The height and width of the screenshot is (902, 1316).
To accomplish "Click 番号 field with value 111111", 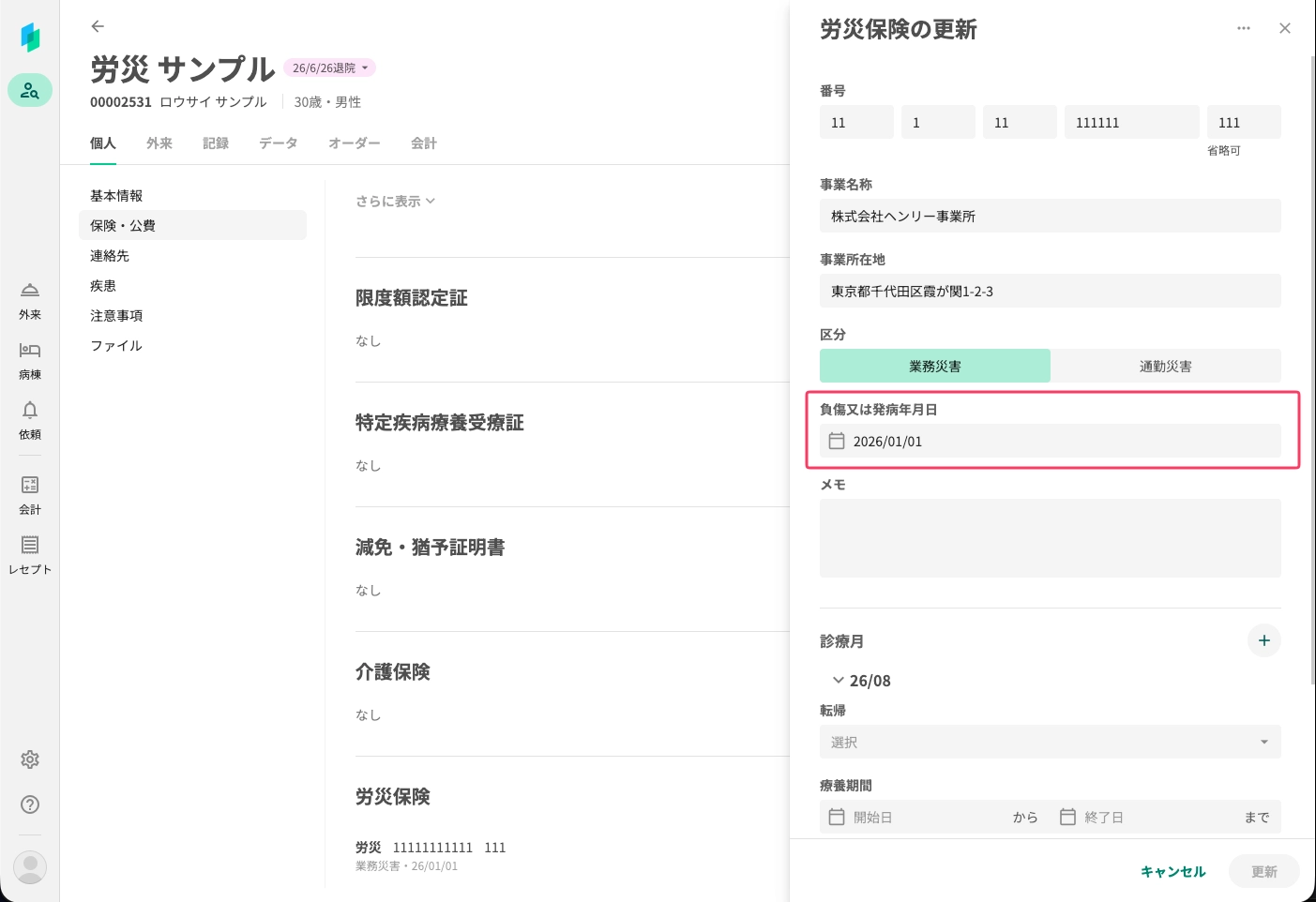I will tap(1131, 122).
